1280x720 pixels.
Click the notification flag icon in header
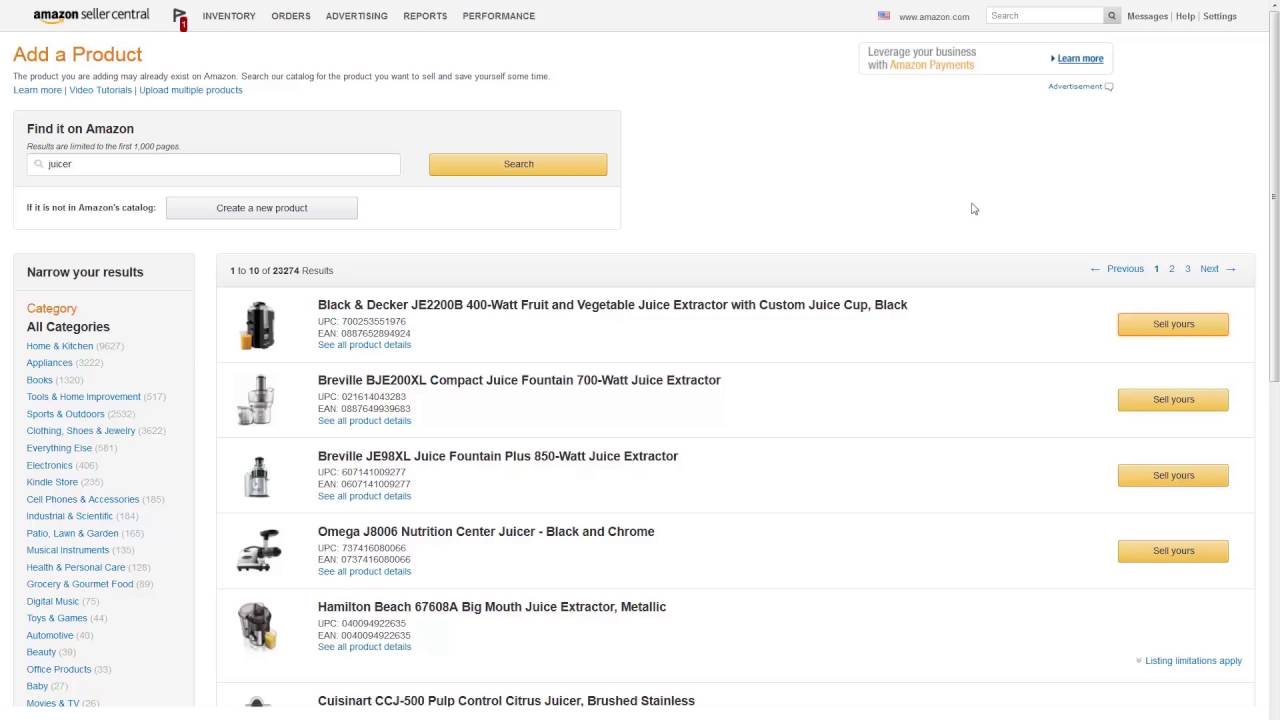click(x=179, y=16)
